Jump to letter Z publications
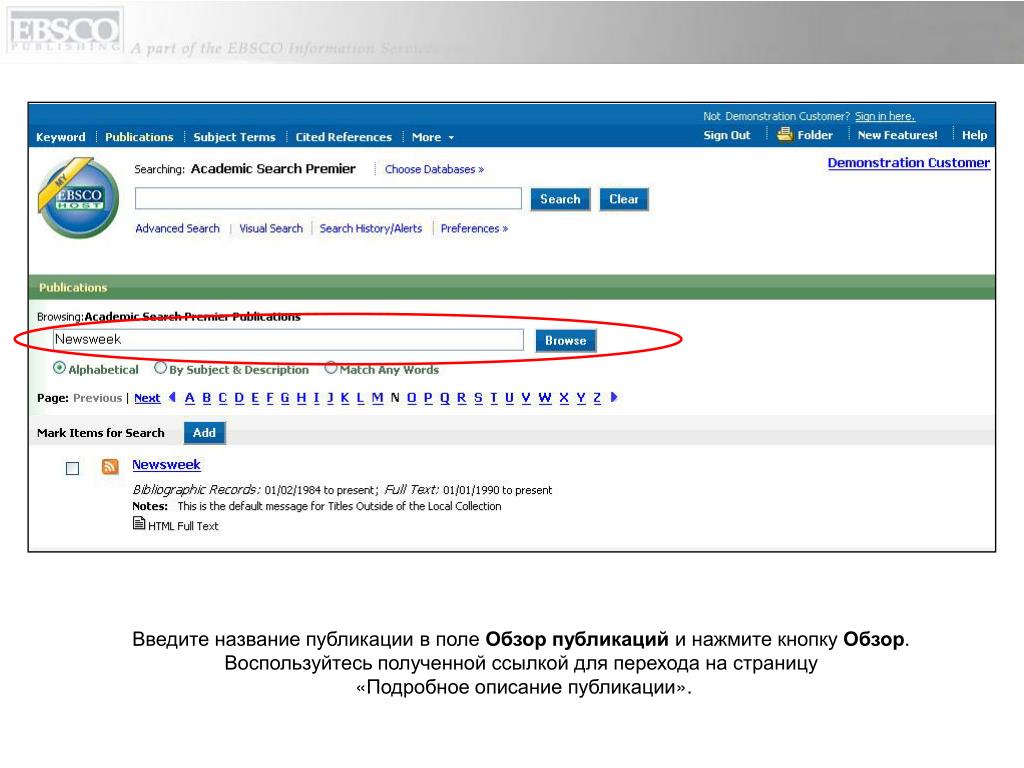The height and width of the screenshot is (768, 1024). coord(597,398)
